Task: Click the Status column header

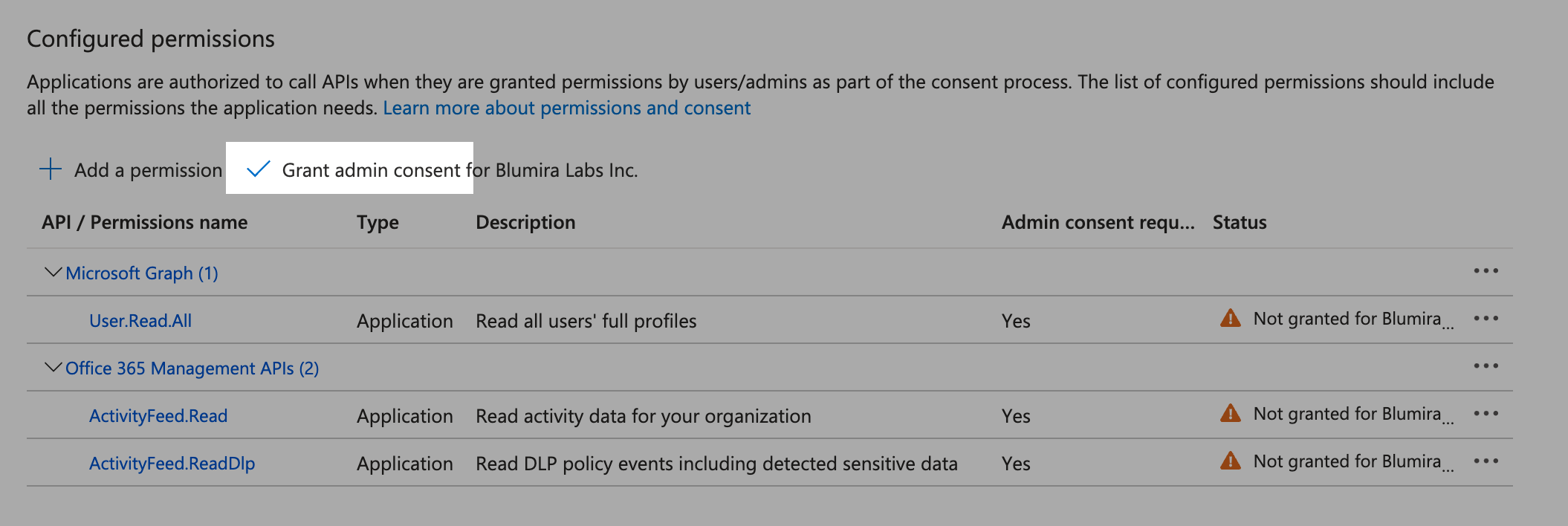Action: tap(1239, 222)
